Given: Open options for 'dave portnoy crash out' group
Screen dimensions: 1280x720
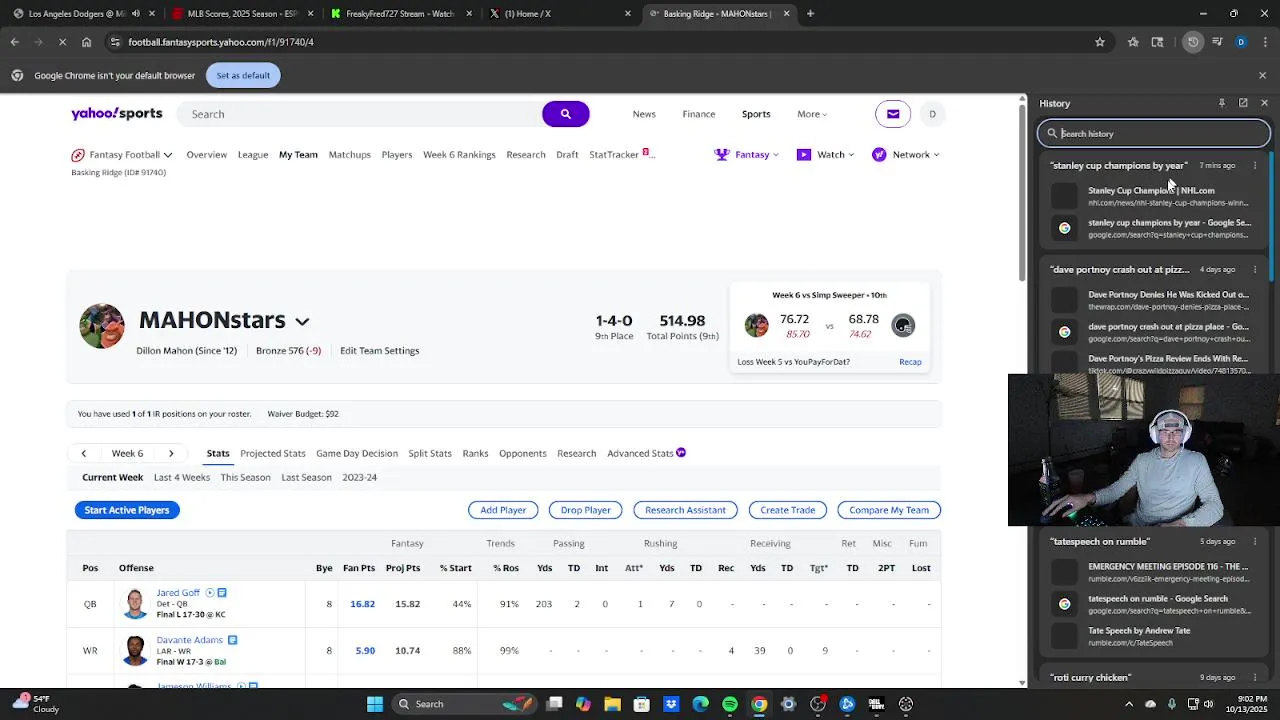Looking at the screenshot, I should (x=1255, y=270).
